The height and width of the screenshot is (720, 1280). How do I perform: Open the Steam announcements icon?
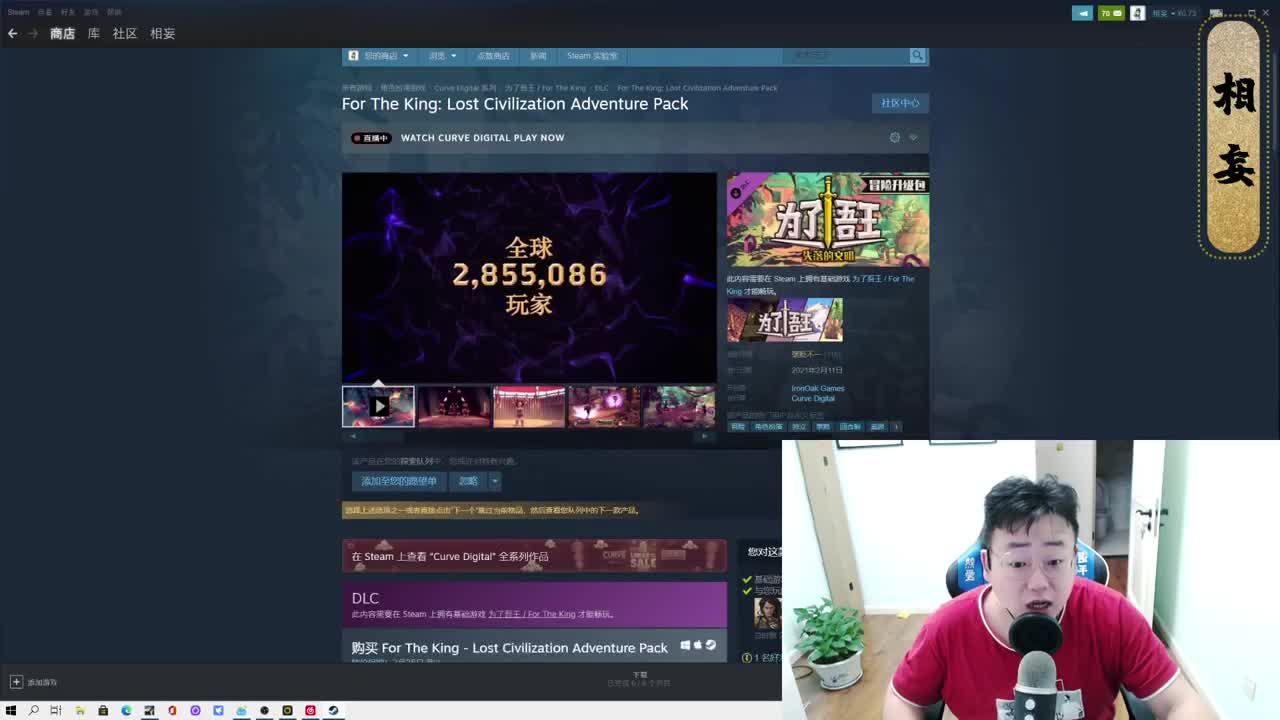coord(1083,13)
